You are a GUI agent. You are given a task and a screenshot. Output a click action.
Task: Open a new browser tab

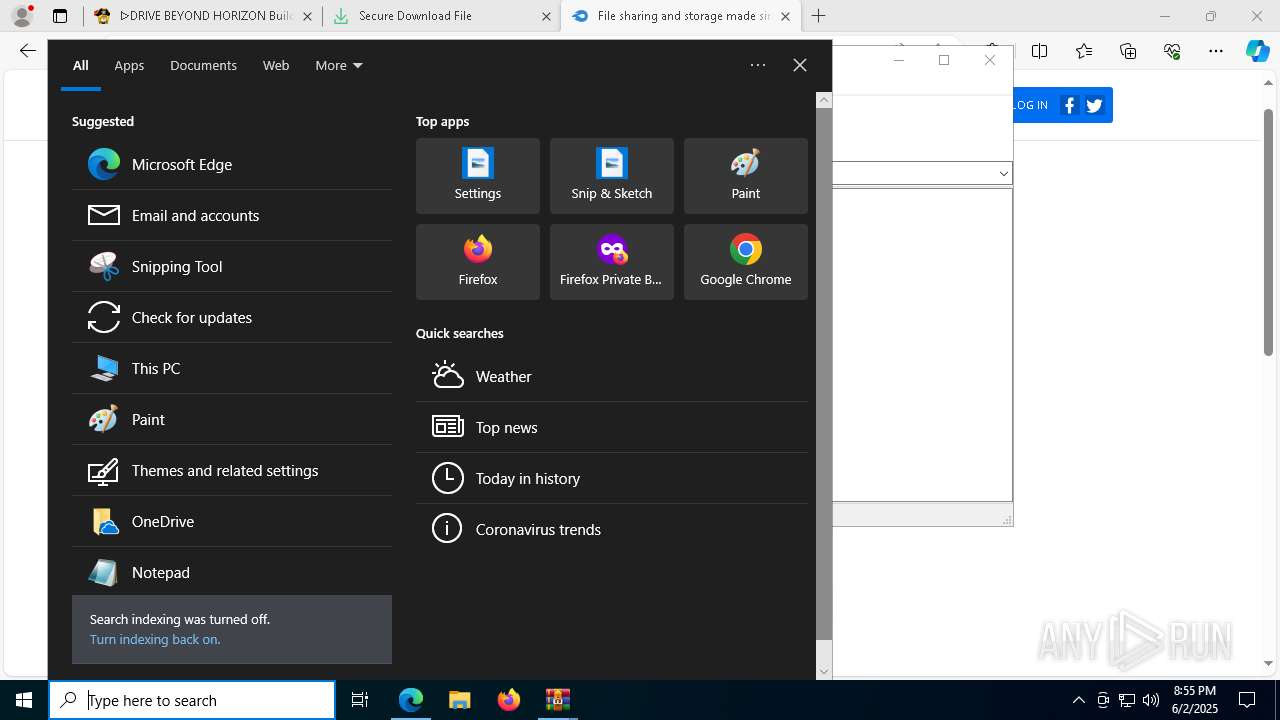819,16
